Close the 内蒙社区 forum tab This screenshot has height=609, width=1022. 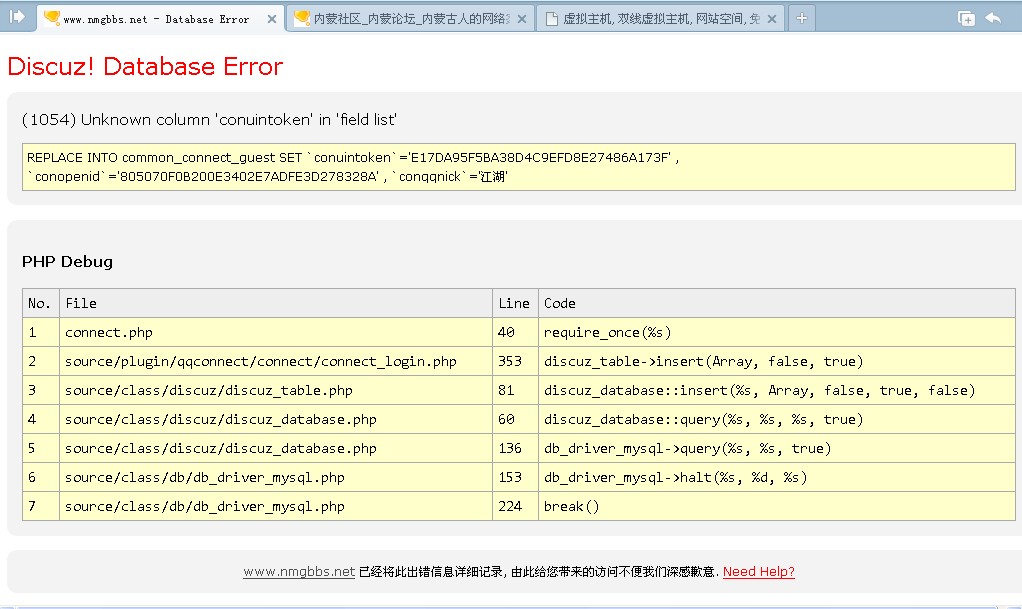[521, 20]
